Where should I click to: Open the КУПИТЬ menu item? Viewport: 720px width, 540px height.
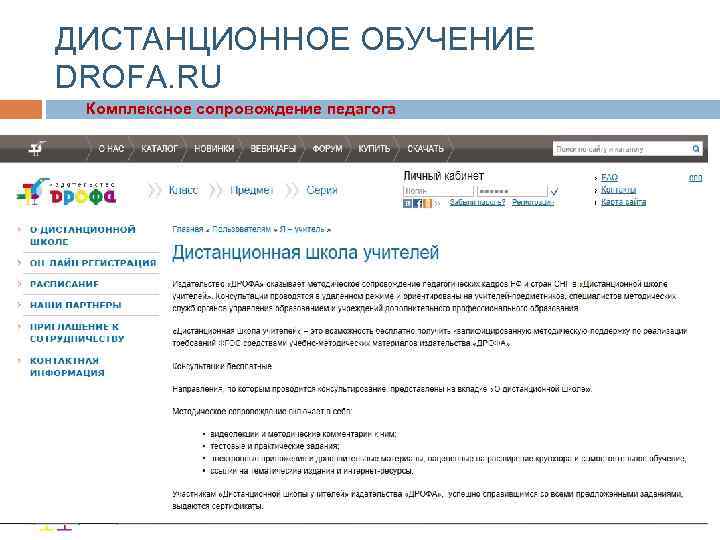tap(374, 149)
